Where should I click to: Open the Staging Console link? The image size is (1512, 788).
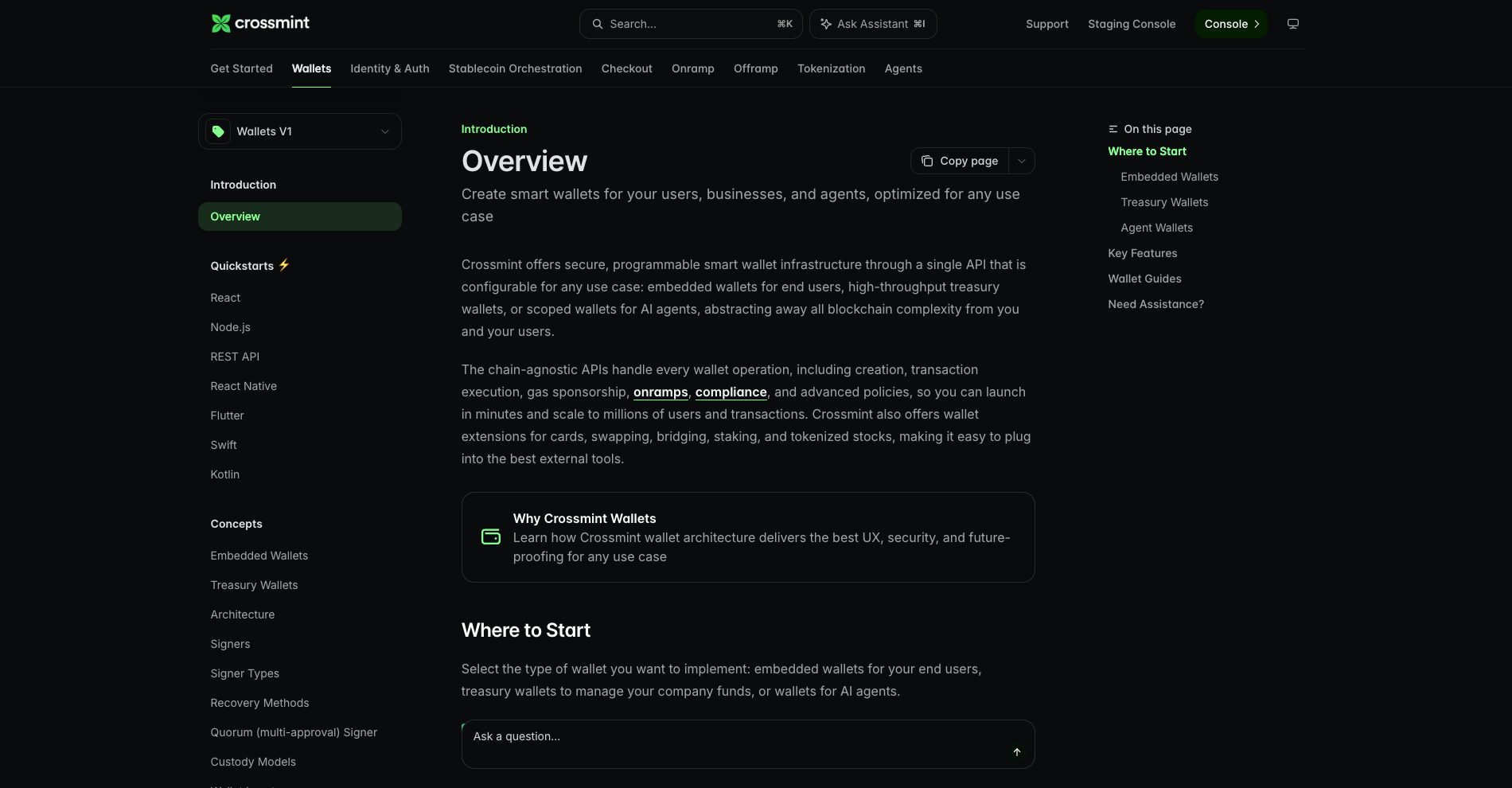pos(1132,24)
